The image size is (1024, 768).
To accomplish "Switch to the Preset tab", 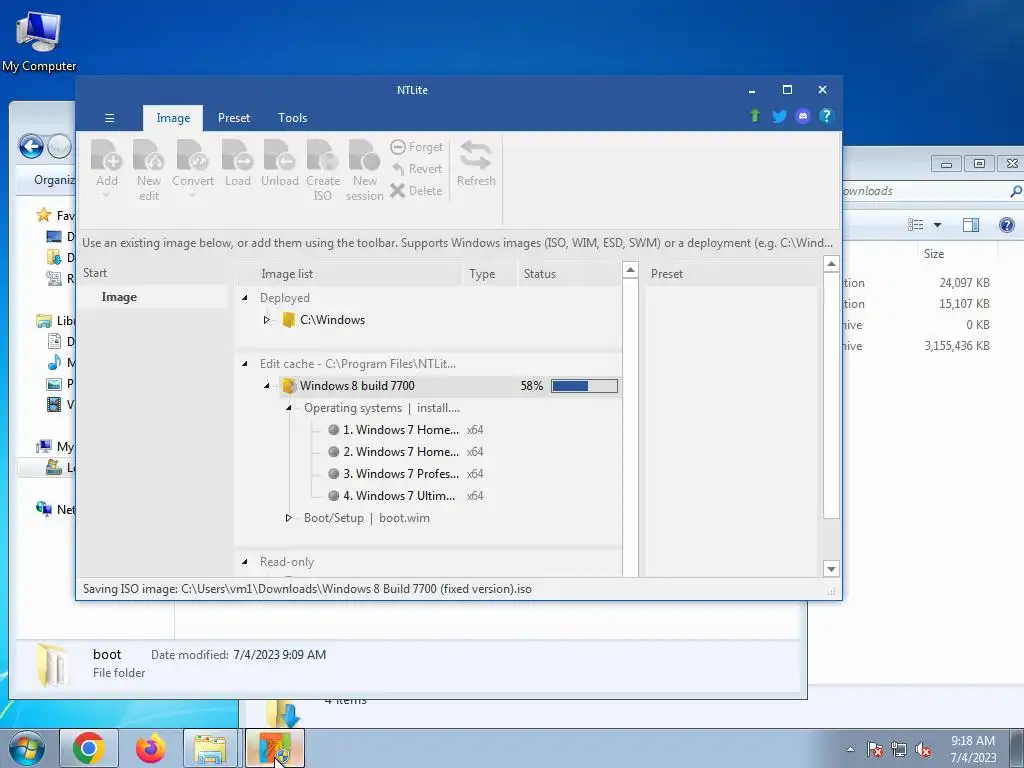I will pos(234,118).
